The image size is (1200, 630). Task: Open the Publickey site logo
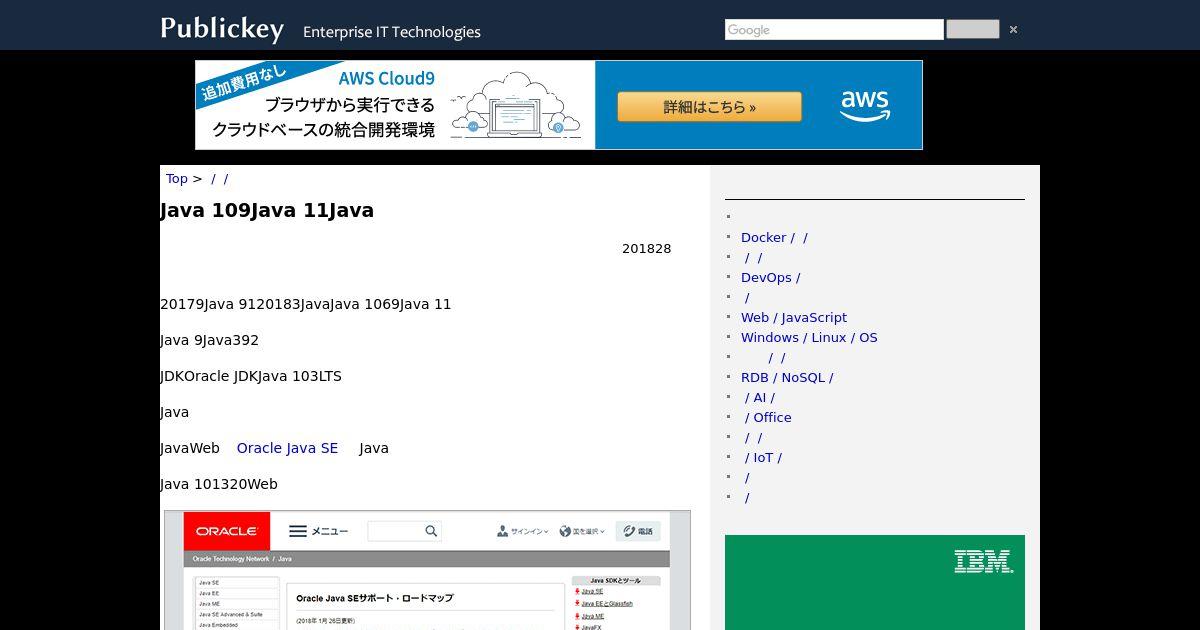(222, 29)
